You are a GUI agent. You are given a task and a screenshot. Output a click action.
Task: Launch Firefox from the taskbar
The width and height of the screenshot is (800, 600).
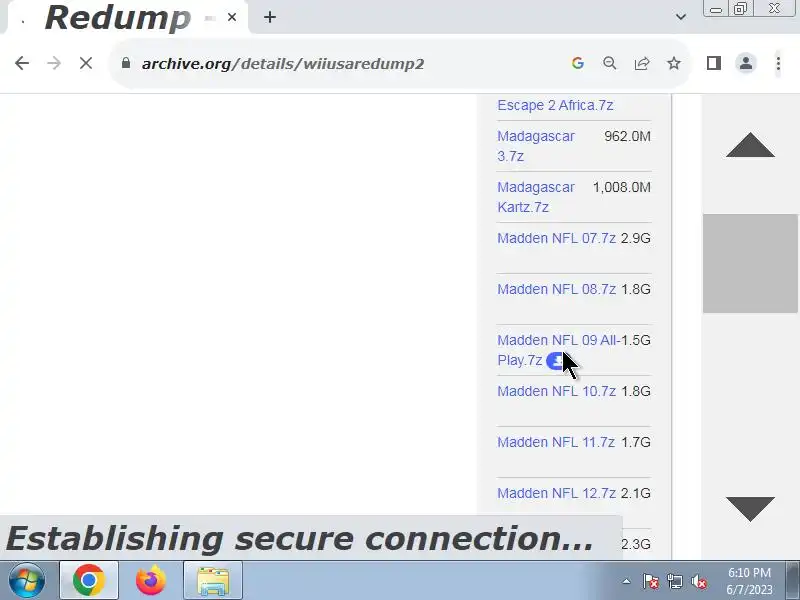(x=151, y=581)
